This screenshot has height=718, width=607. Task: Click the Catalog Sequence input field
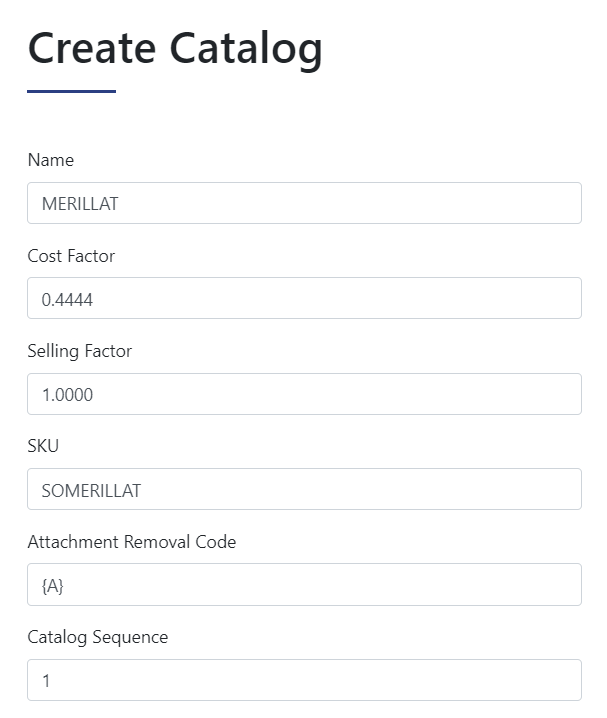[304, 680]
